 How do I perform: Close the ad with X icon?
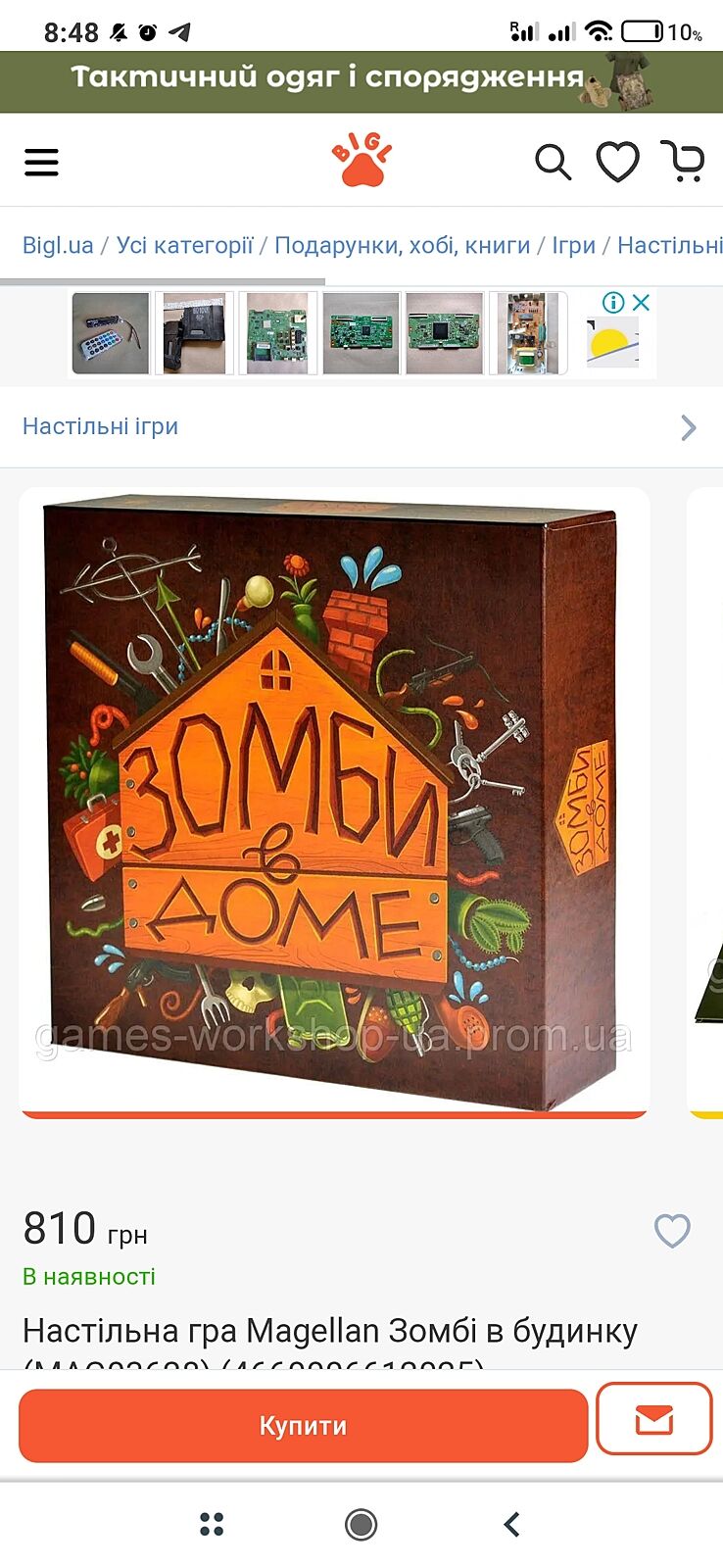(x=641, y=303)
